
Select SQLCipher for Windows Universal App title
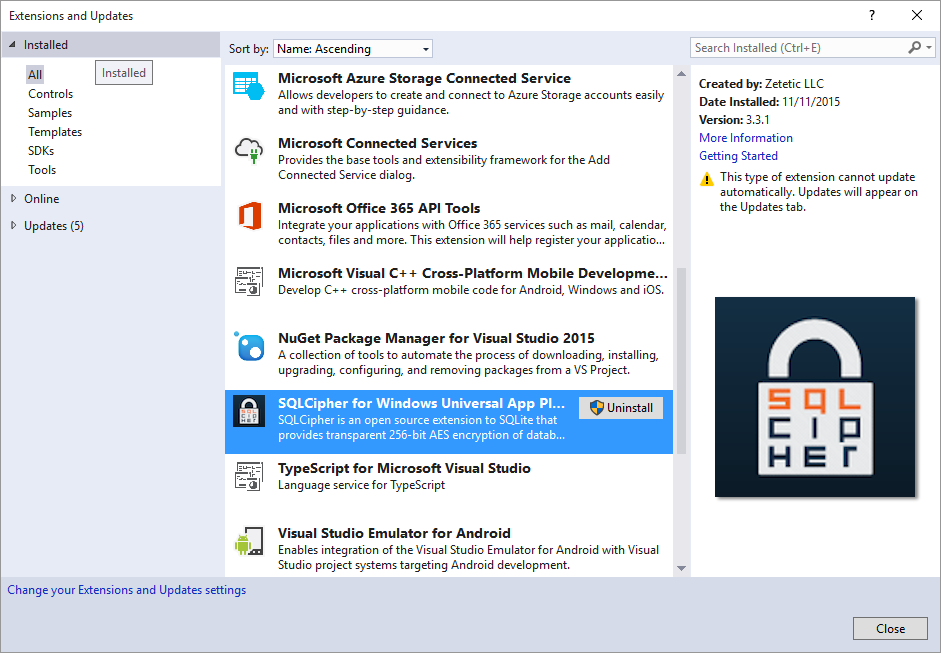pos(421,403)
